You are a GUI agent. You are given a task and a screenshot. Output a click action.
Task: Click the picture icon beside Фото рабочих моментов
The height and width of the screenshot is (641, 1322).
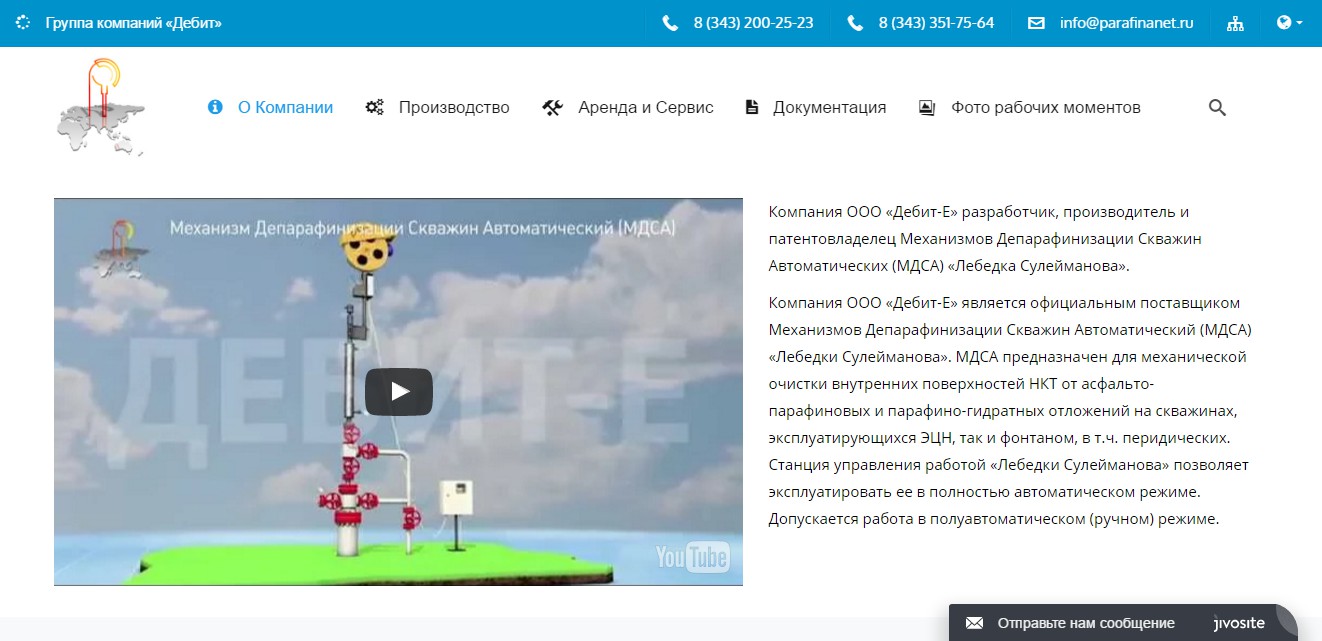coord(927,107)
